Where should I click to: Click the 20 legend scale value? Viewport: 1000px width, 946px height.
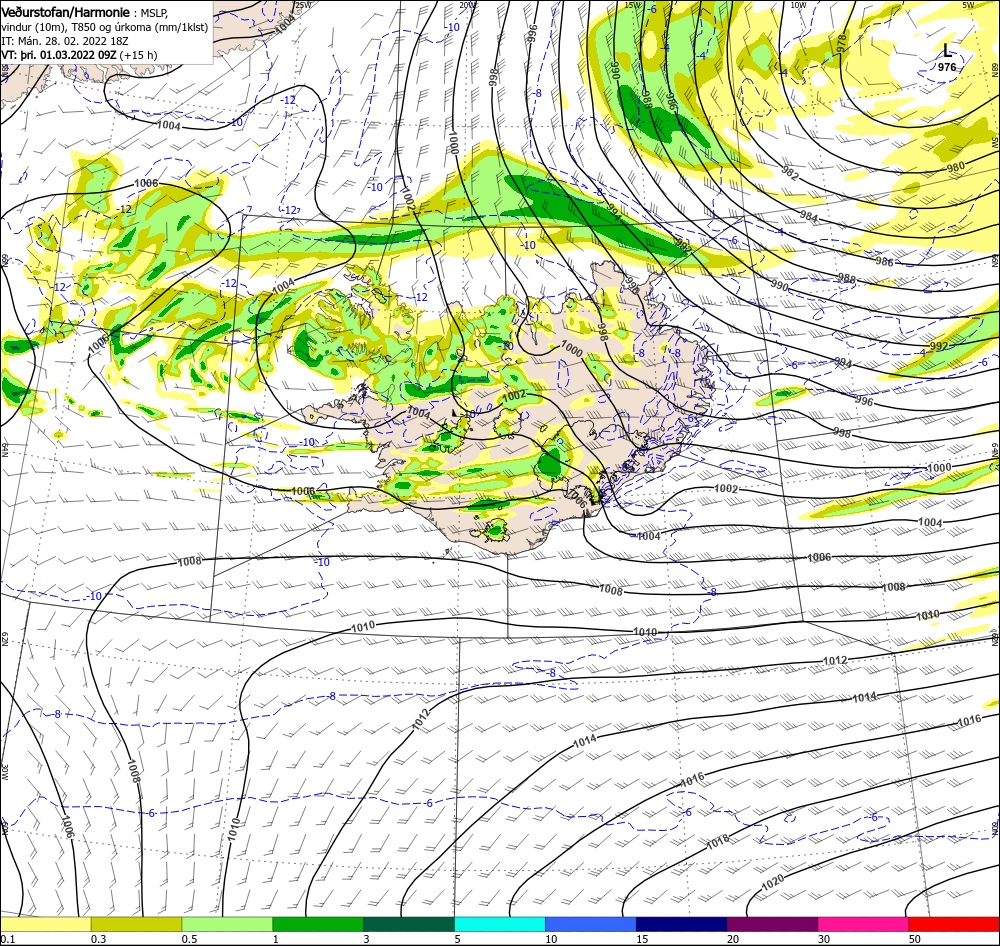coord(733,939)
